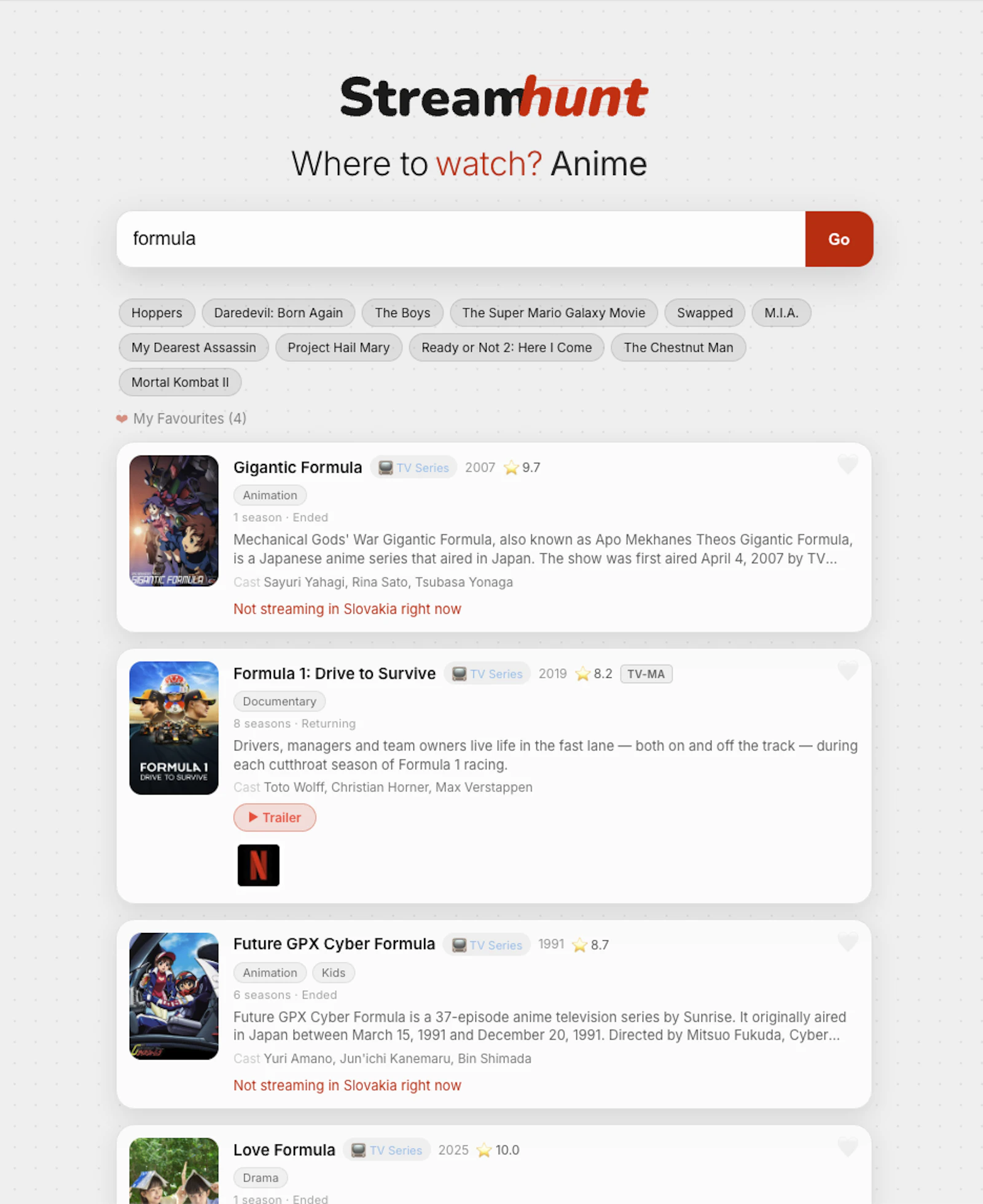Screen dimensions: 983x1204
Task: Choose The Boys suggestion chip
Action: tap(402, 313)
